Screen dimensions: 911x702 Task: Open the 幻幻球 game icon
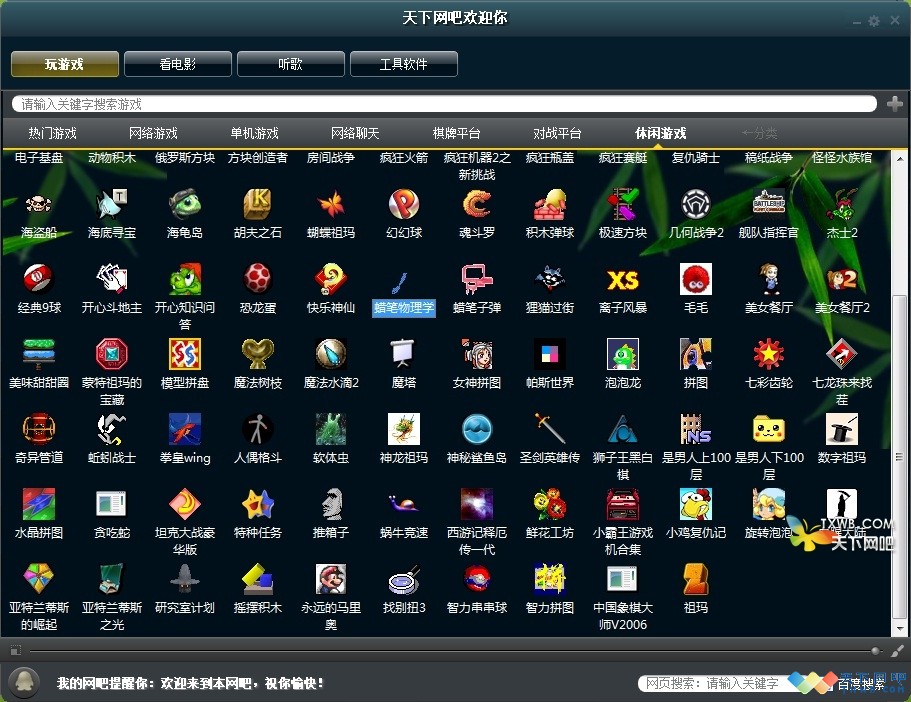click(404, 207)
